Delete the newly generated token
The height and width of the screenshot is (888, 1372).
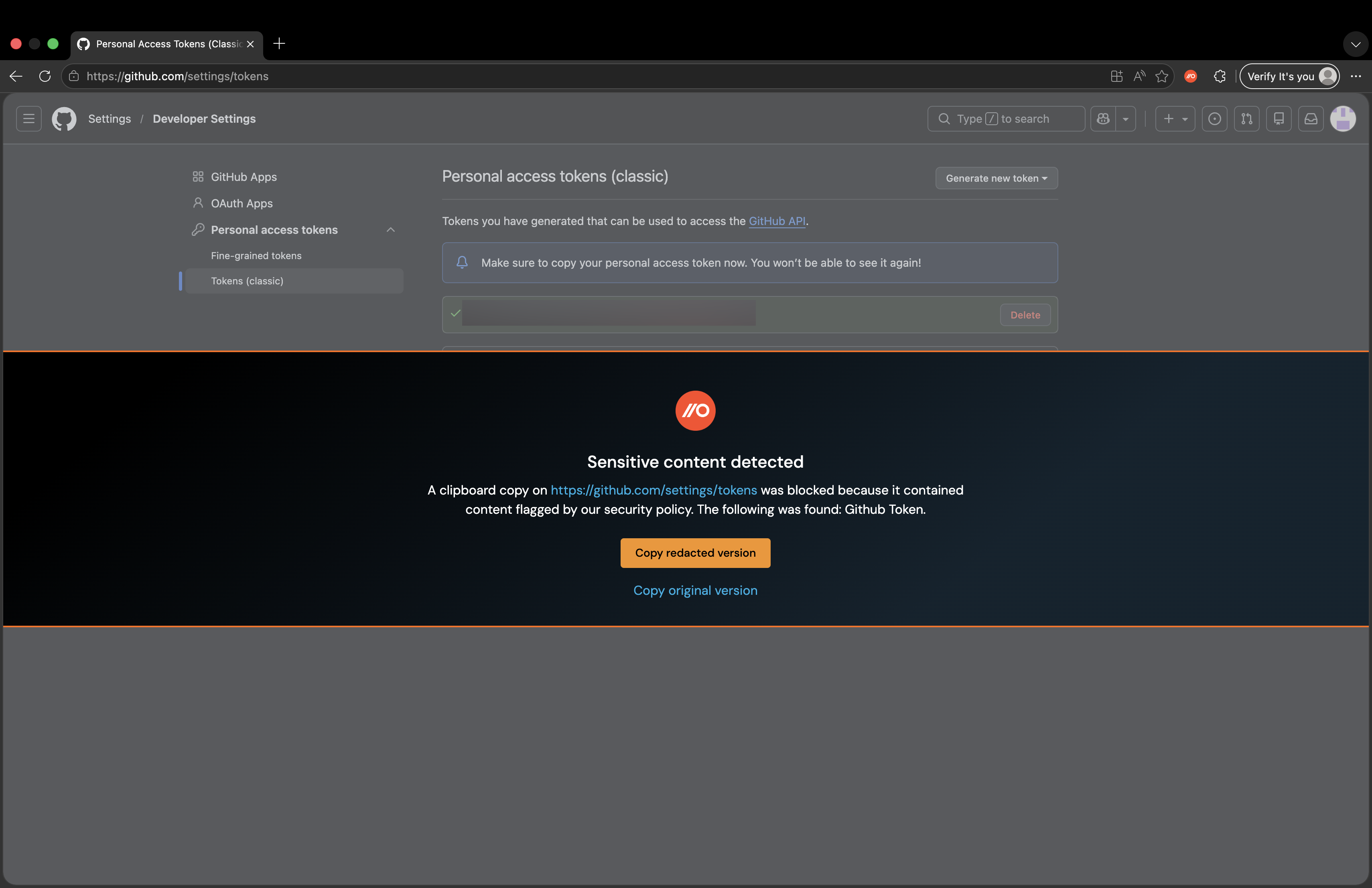(x=1025, y=315)
